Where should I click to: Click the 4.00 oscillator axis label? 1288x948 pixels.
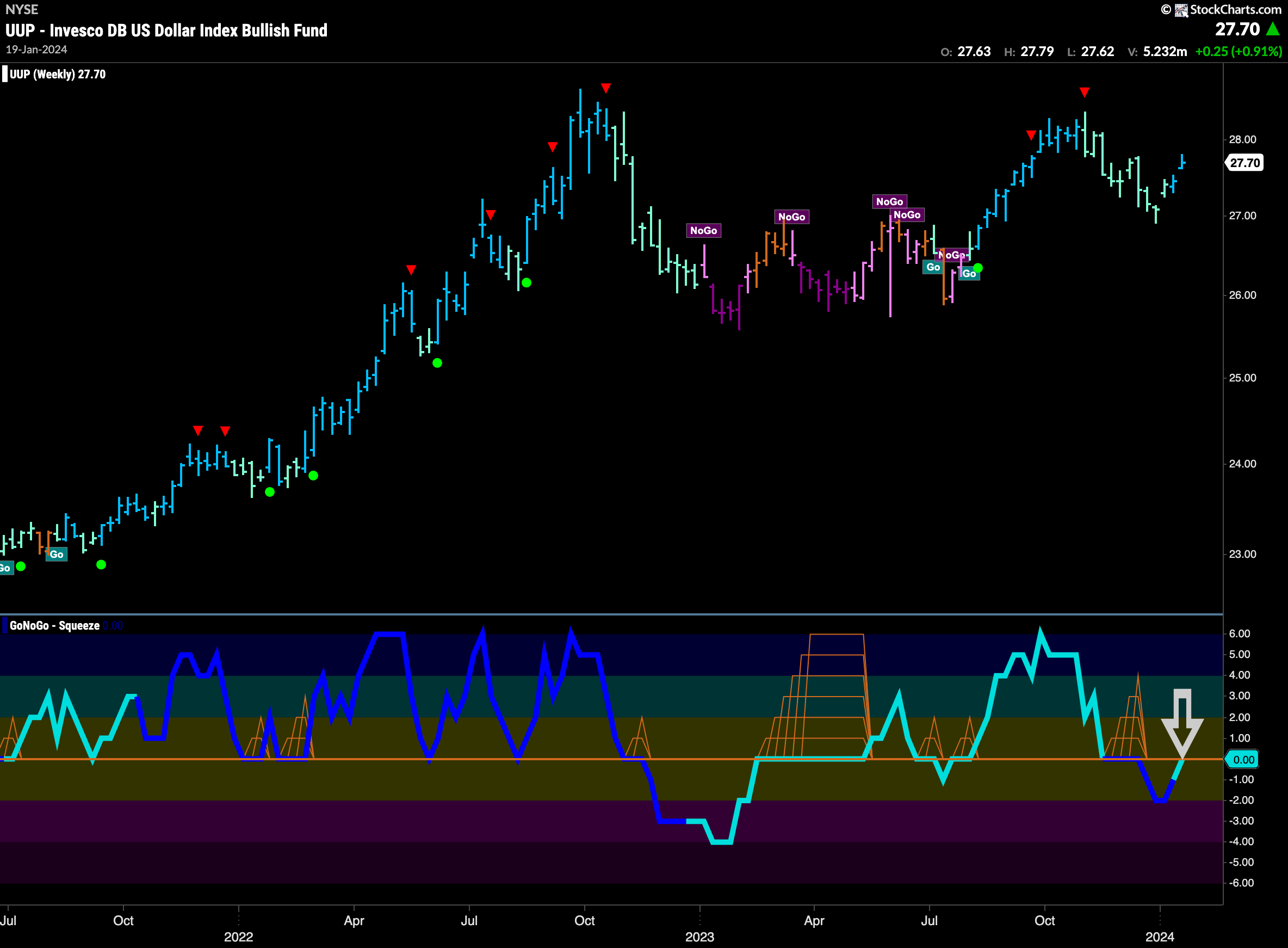1239,675
